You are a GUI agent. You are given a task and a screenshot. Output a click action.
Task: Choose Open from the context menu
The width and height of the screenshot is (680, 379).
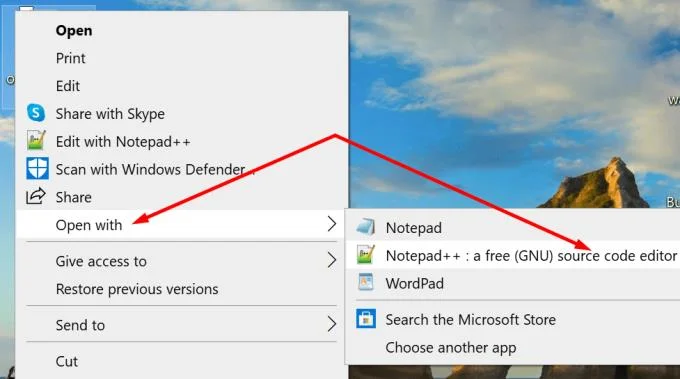(74, 31)
